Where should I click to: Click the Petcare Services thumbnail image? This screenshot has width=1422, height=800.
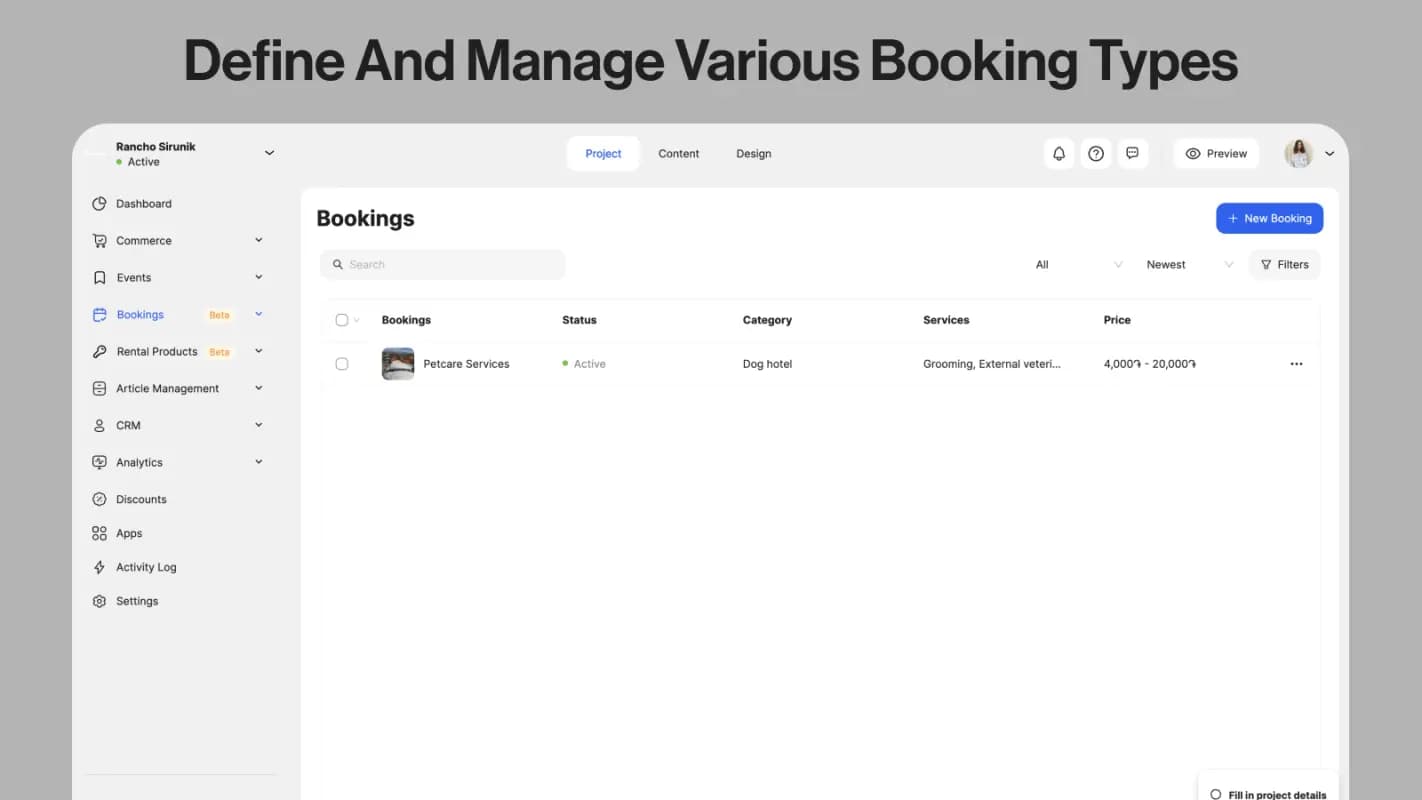coord(397,363)
